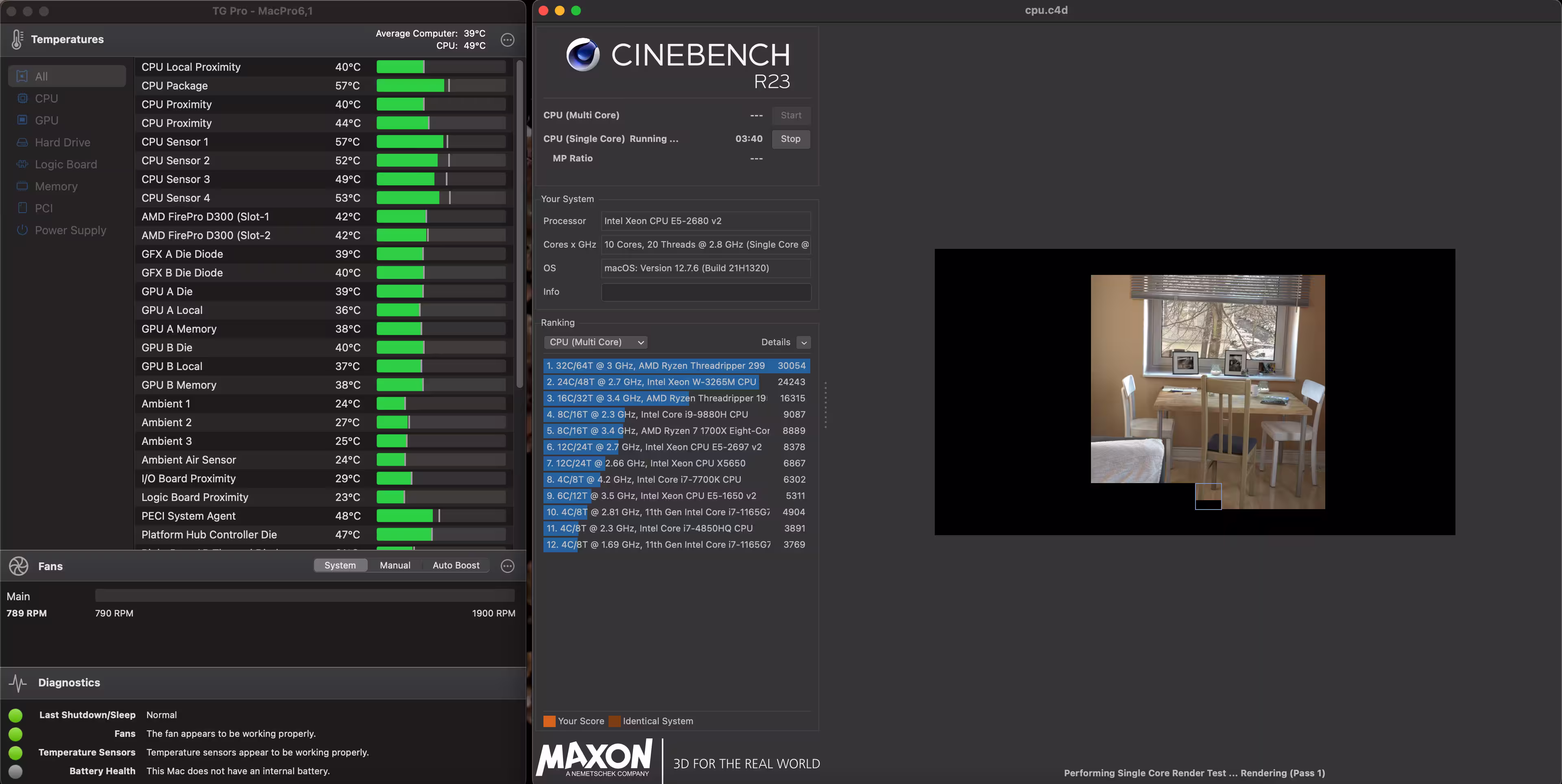Select PCI sidebar category
The image size is (1562, 784).
click(x=44, y=209)
